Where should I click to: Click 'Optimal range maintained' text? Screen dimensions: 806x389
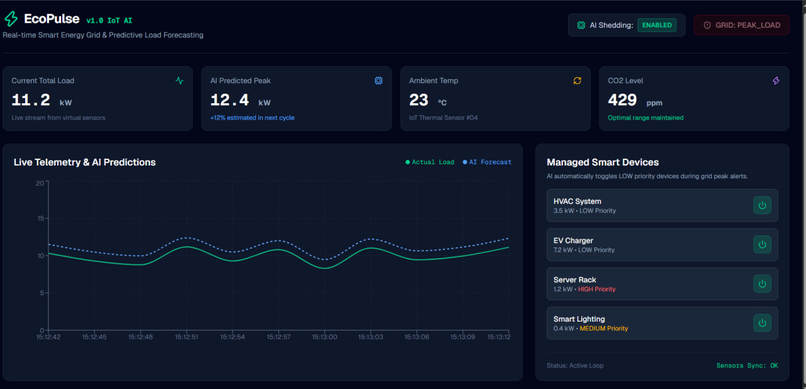click(x=646, y=118)
